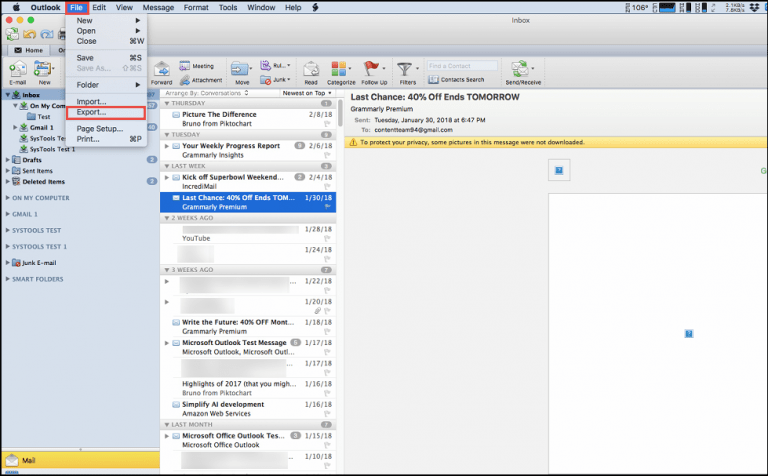This screenshot has width=768, height=476.
Task: Click the Mail view button at bottom
Action: coord(80,460)
